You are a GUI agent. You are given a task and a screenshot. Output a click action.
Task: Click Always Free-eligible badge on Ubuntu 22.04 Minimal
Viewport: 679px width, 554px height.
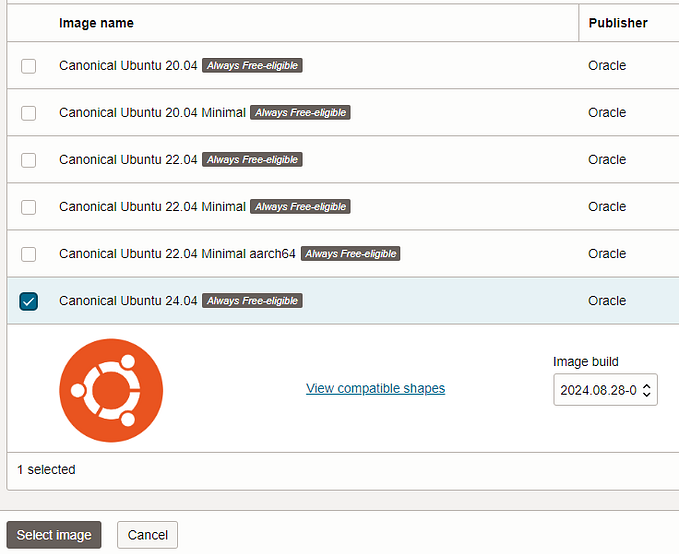click(301, 207)
